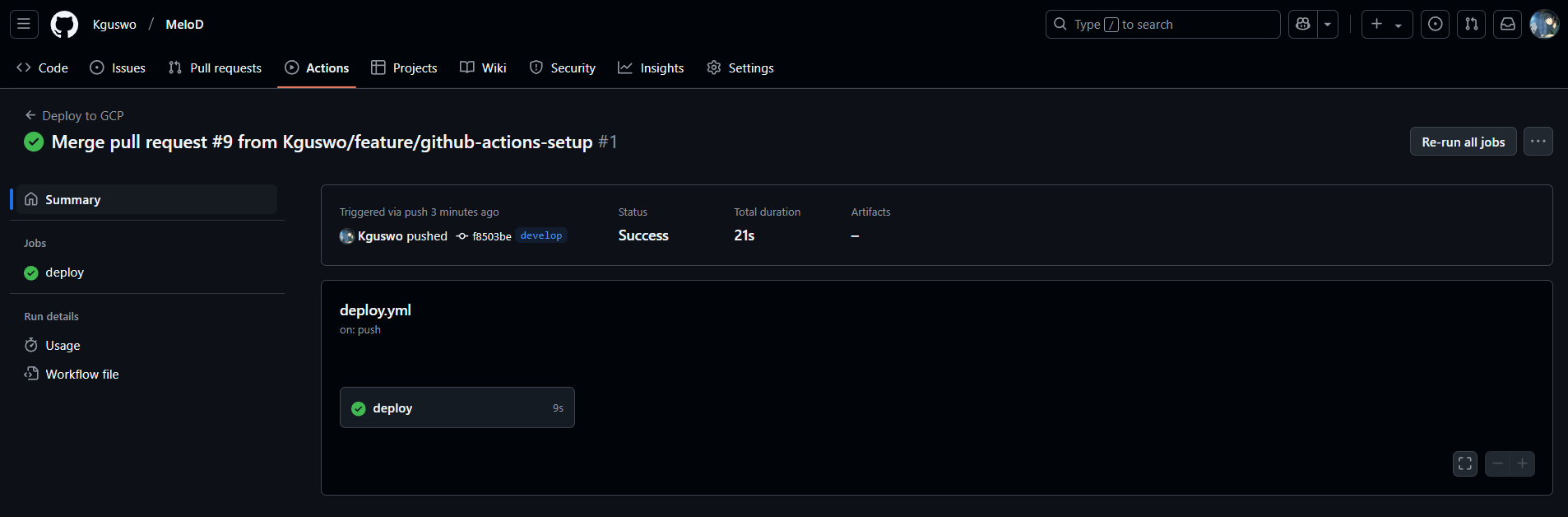Switch to the Security tab

click(x=563, y=68)
